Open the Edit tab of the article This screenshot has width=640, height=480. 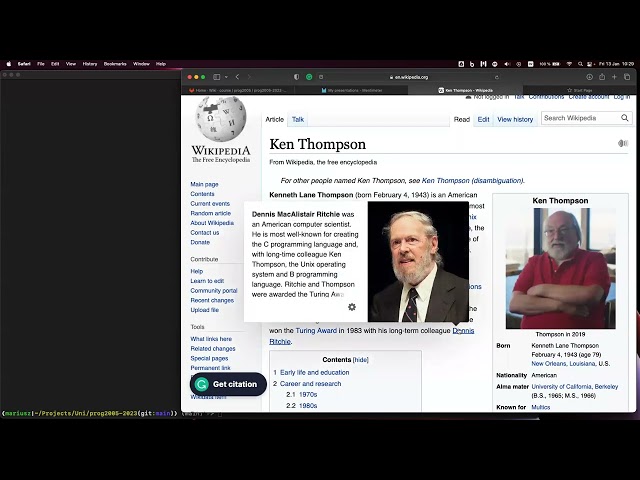pos(483,119)
